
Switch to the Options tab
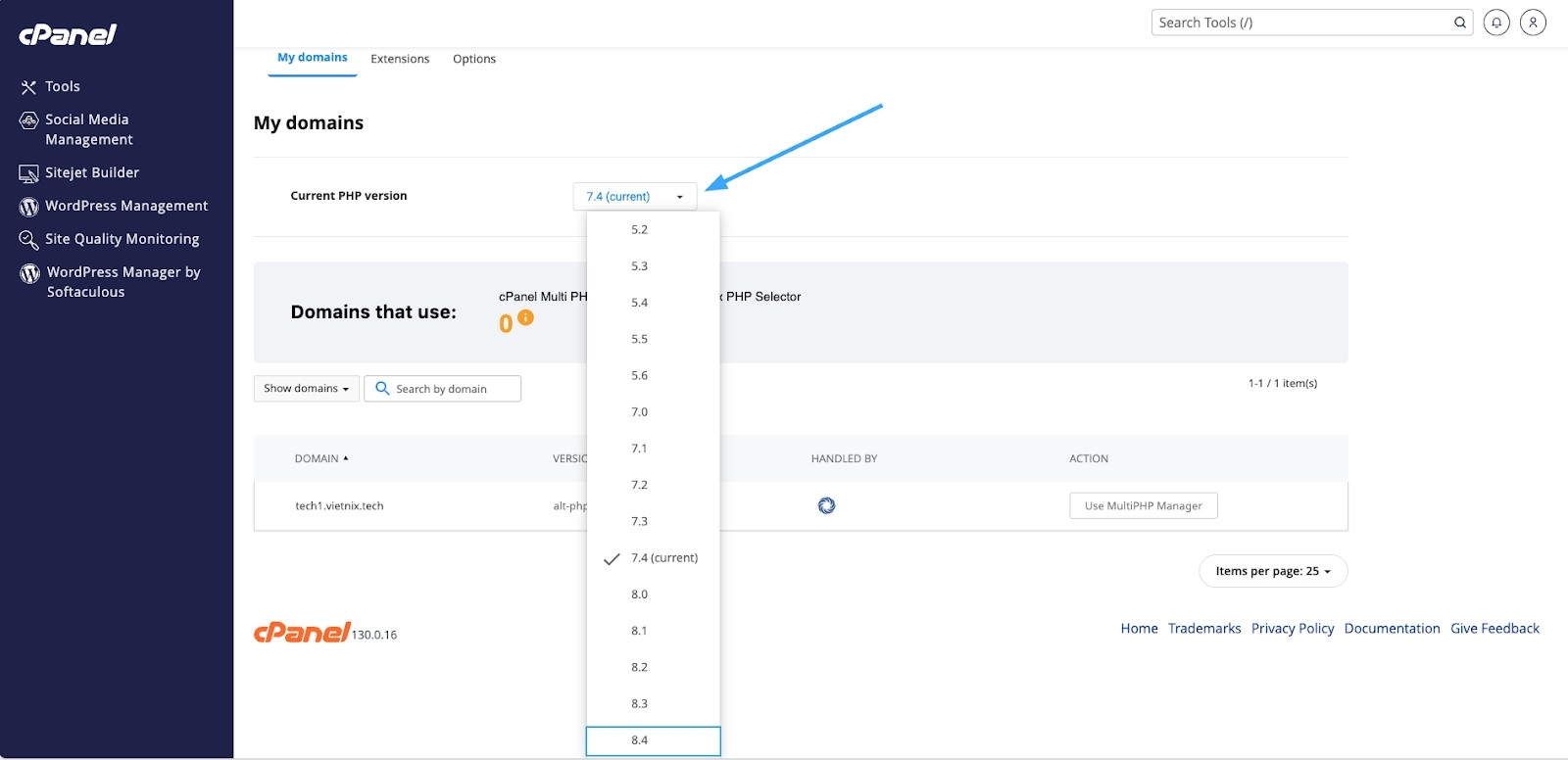coord(474,59)
